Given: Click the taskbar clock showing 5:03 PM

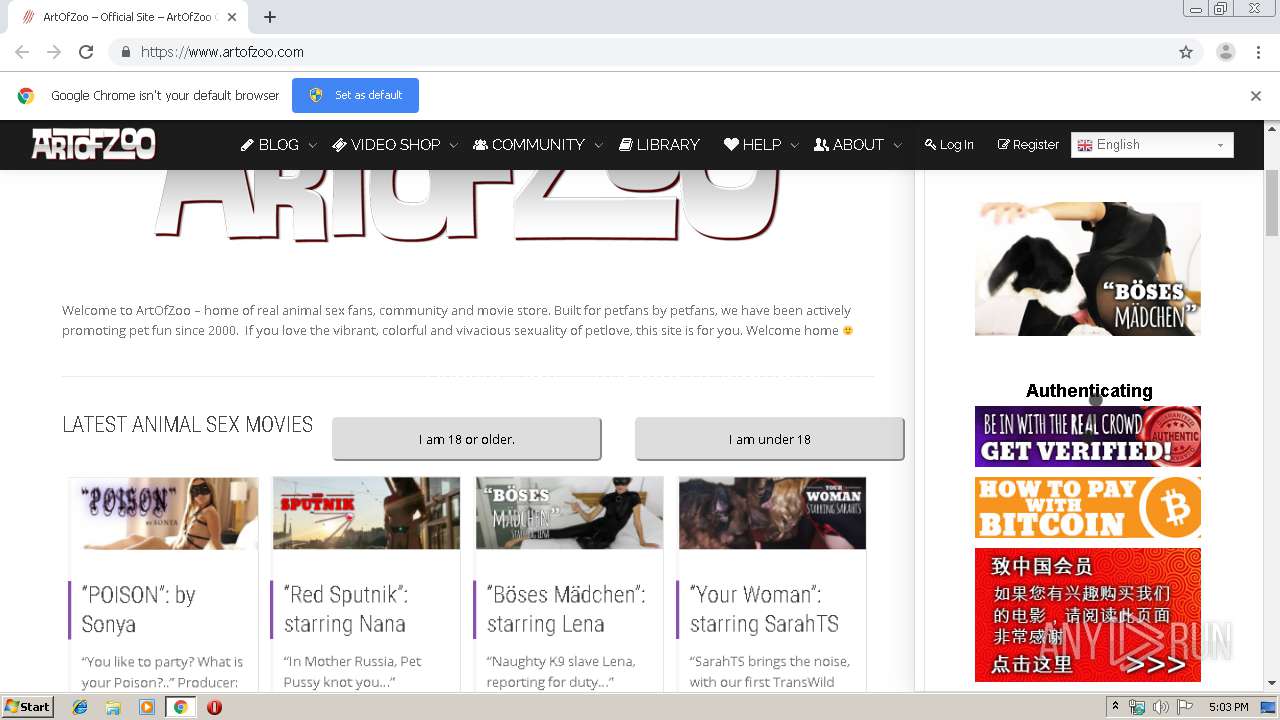Looking at the screenshot, I should [x=1228, y=707].
